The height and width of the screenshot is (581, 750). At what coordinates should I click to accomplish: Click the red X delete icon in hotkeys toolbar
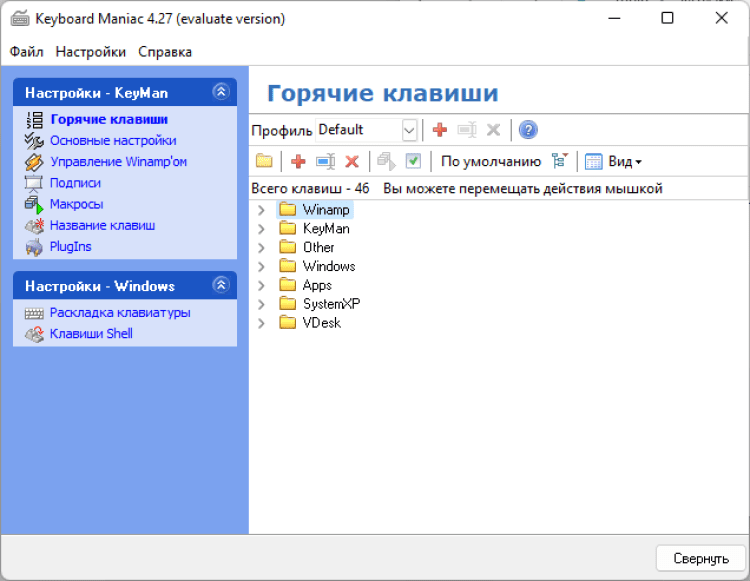point(352,161)
